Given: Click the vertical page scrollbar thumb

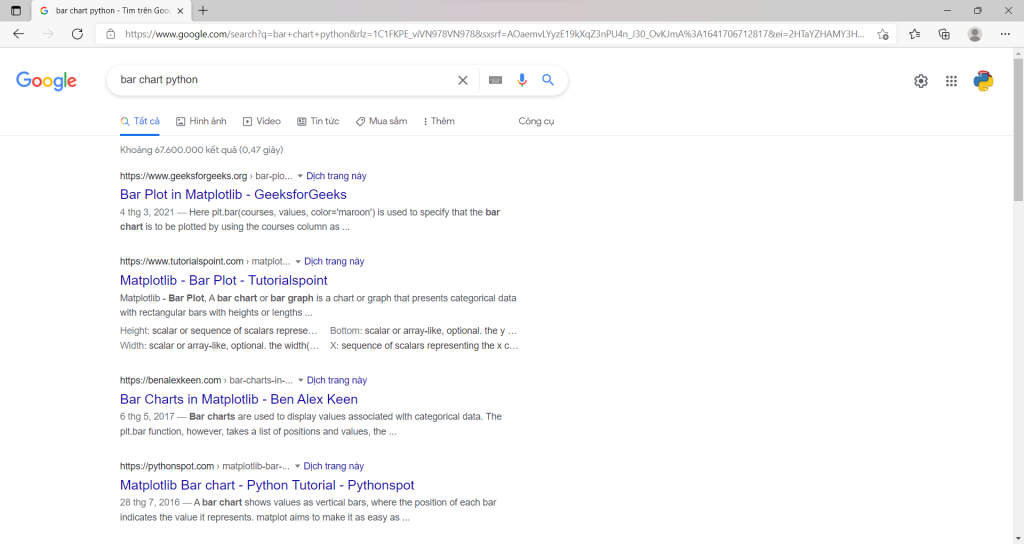Looking at the screenshot, I should tap(1018, 130).
